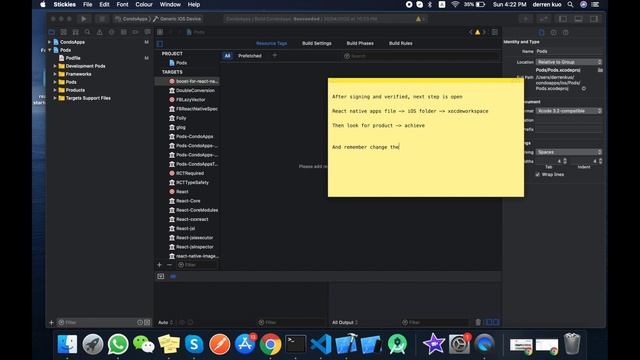This screenshot has height=360, width=640.
Task: Switch to the Build Phases tab
Action: 360,43
